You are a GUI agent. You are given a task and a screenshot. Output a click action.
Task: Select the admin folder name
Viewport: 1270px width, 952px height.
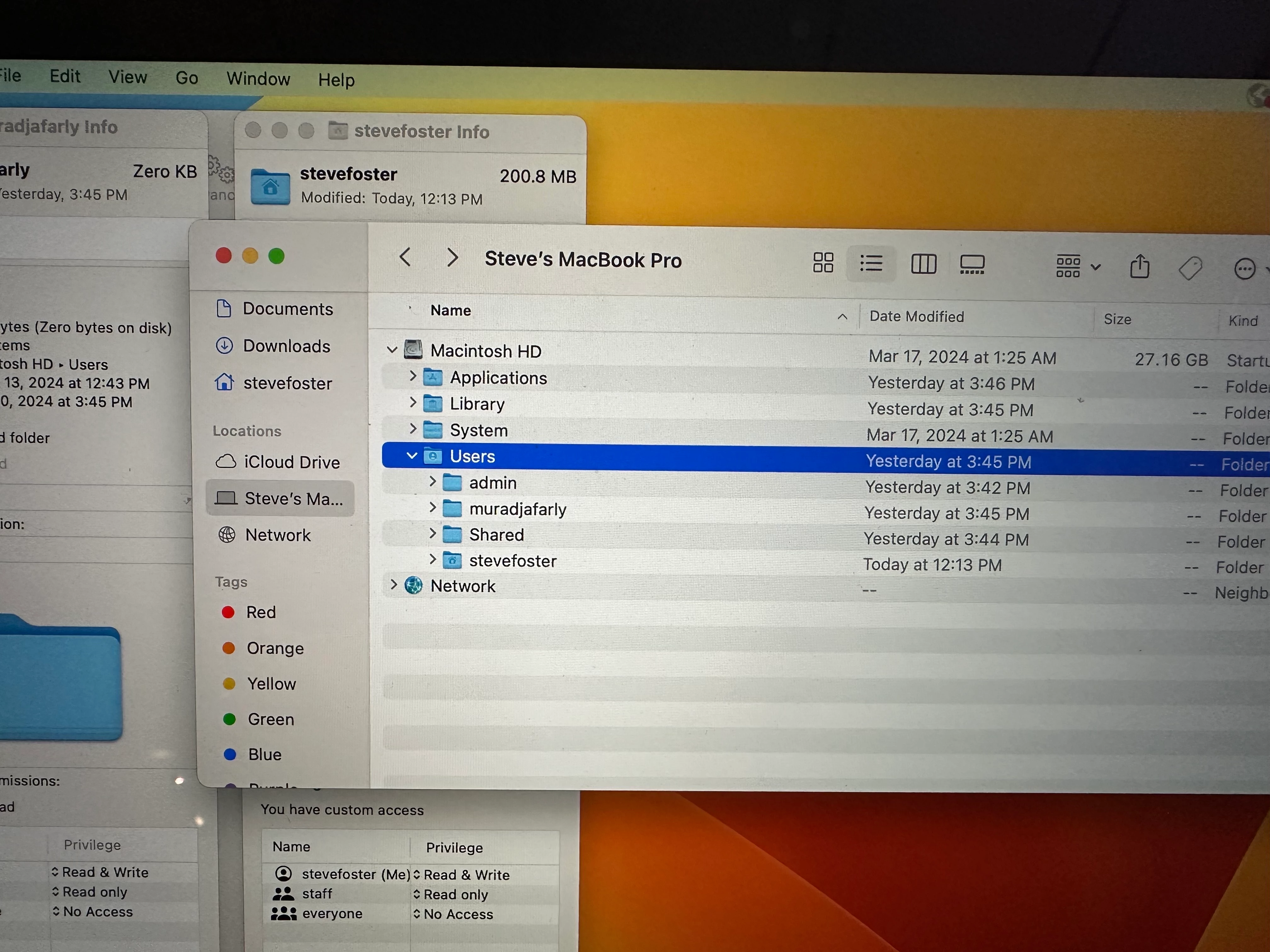[493, 483]
